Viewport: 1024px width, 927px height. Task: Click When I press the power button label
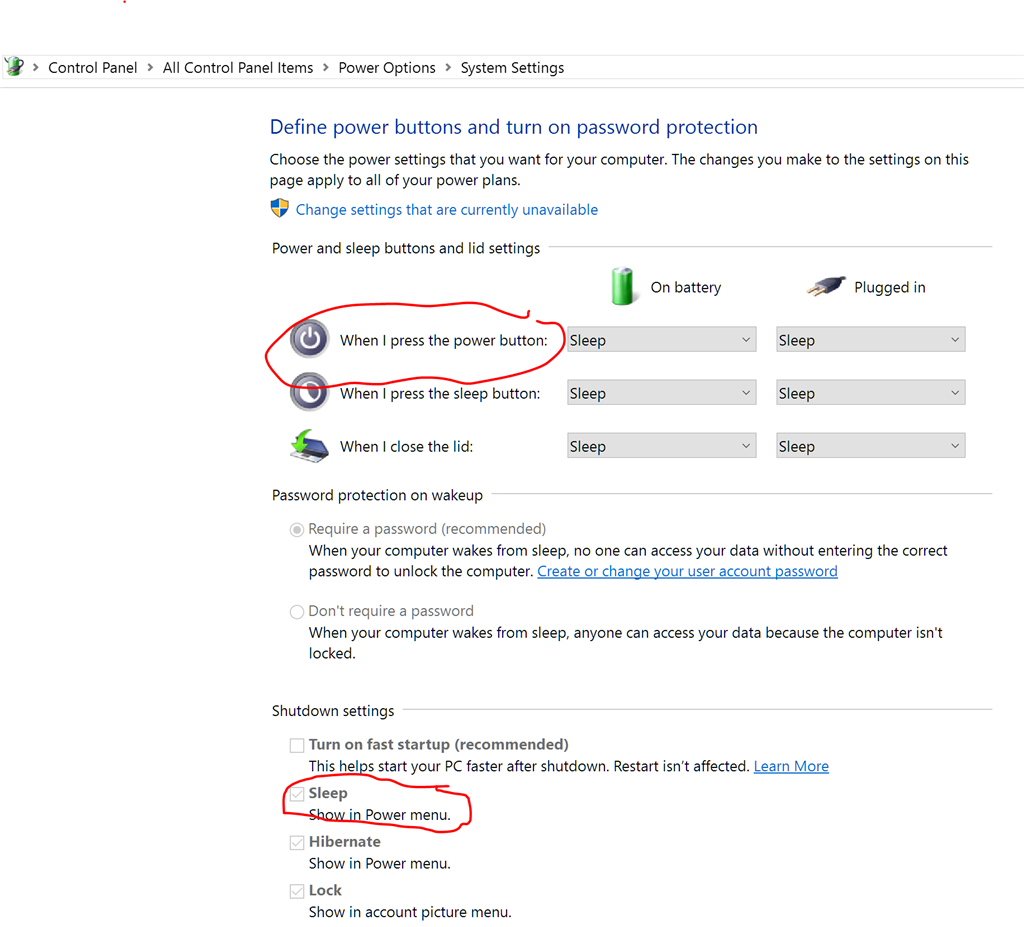(443, 340)
